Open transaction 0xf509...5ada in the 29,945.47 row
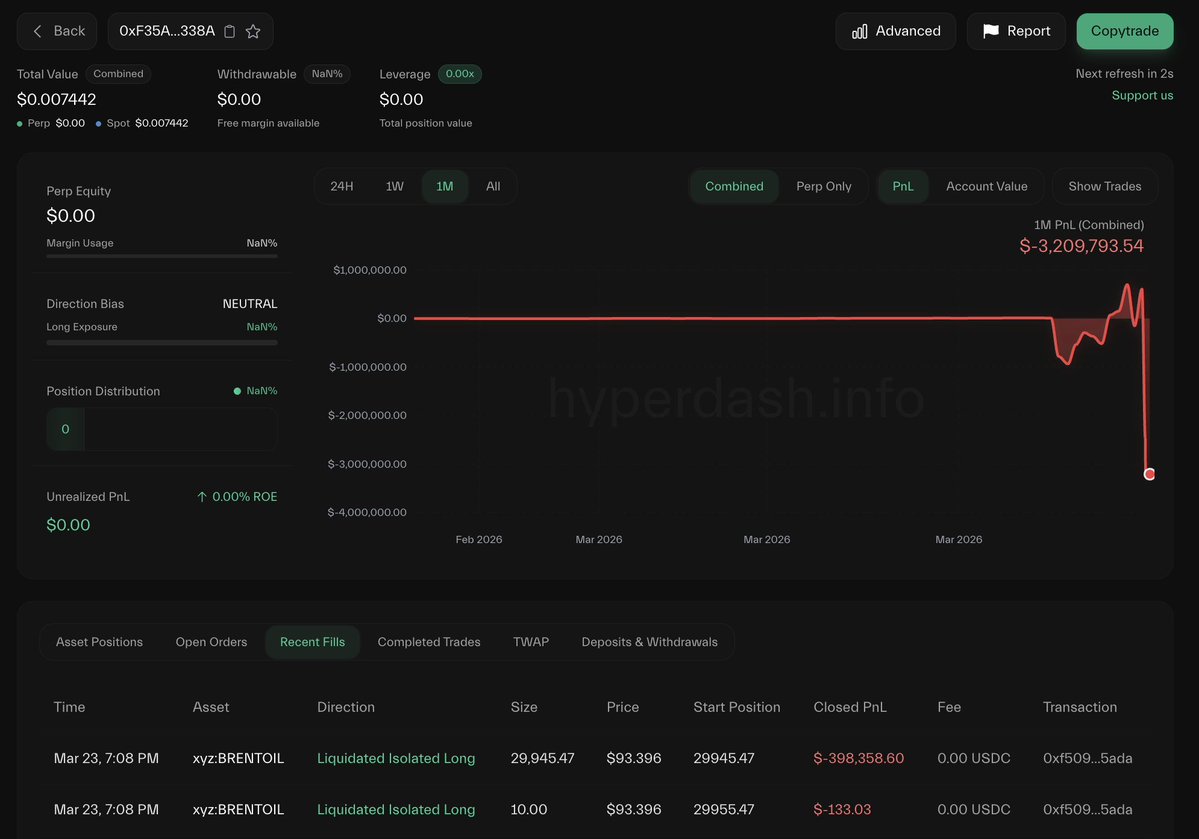The height and width of the screenshot is (839, 1199). 1087,759
